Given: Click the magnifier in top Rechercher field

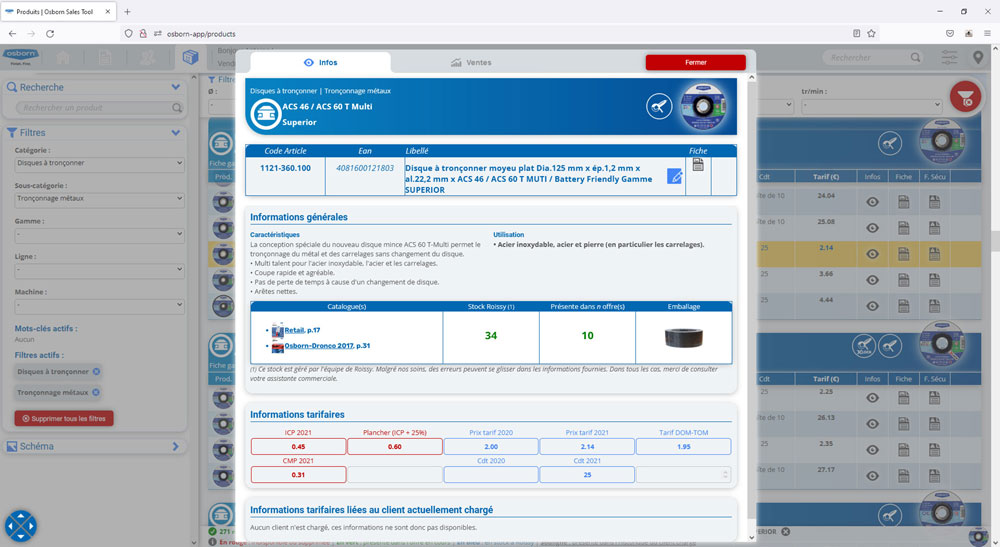Looking at the screenshot, I should pyautogui.click(x=915, y=57).
